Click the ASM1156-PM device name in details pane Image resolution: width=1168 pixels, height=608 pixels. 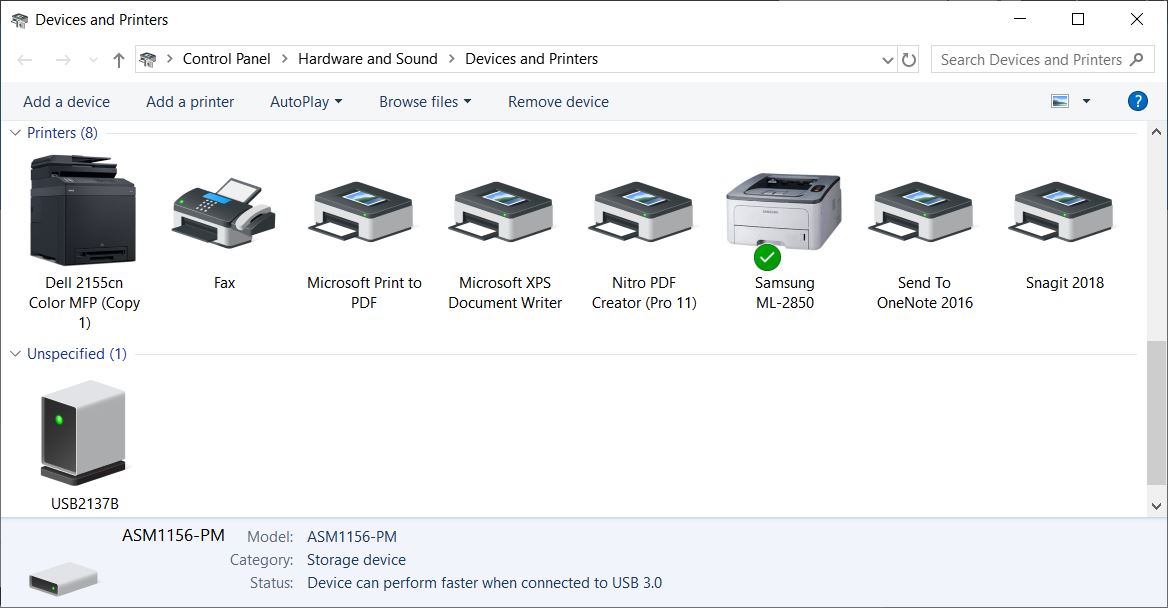(174, 536)
